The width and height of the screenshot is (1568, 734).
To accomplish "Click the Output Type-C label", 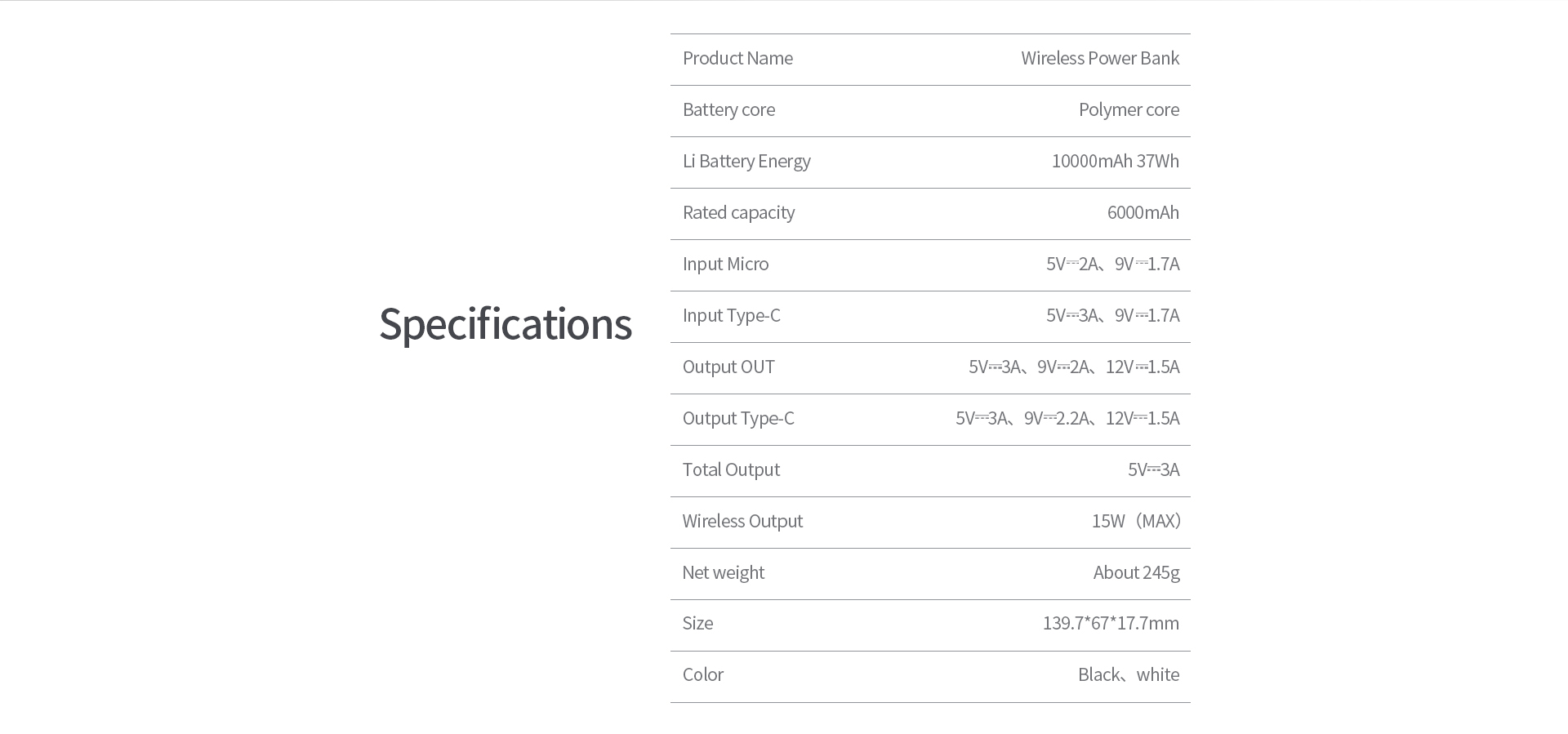I will [738, 419].
